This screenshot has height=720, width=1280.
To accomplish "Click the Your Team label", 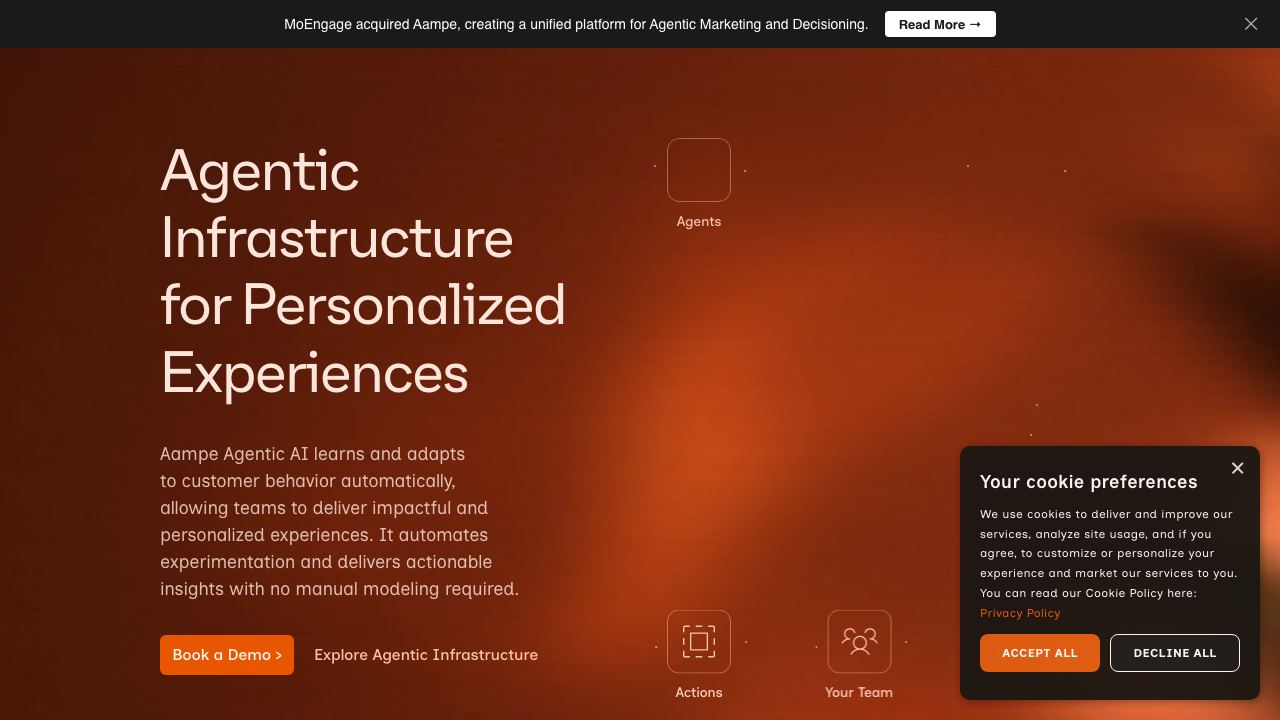I will tap(859, 692).
